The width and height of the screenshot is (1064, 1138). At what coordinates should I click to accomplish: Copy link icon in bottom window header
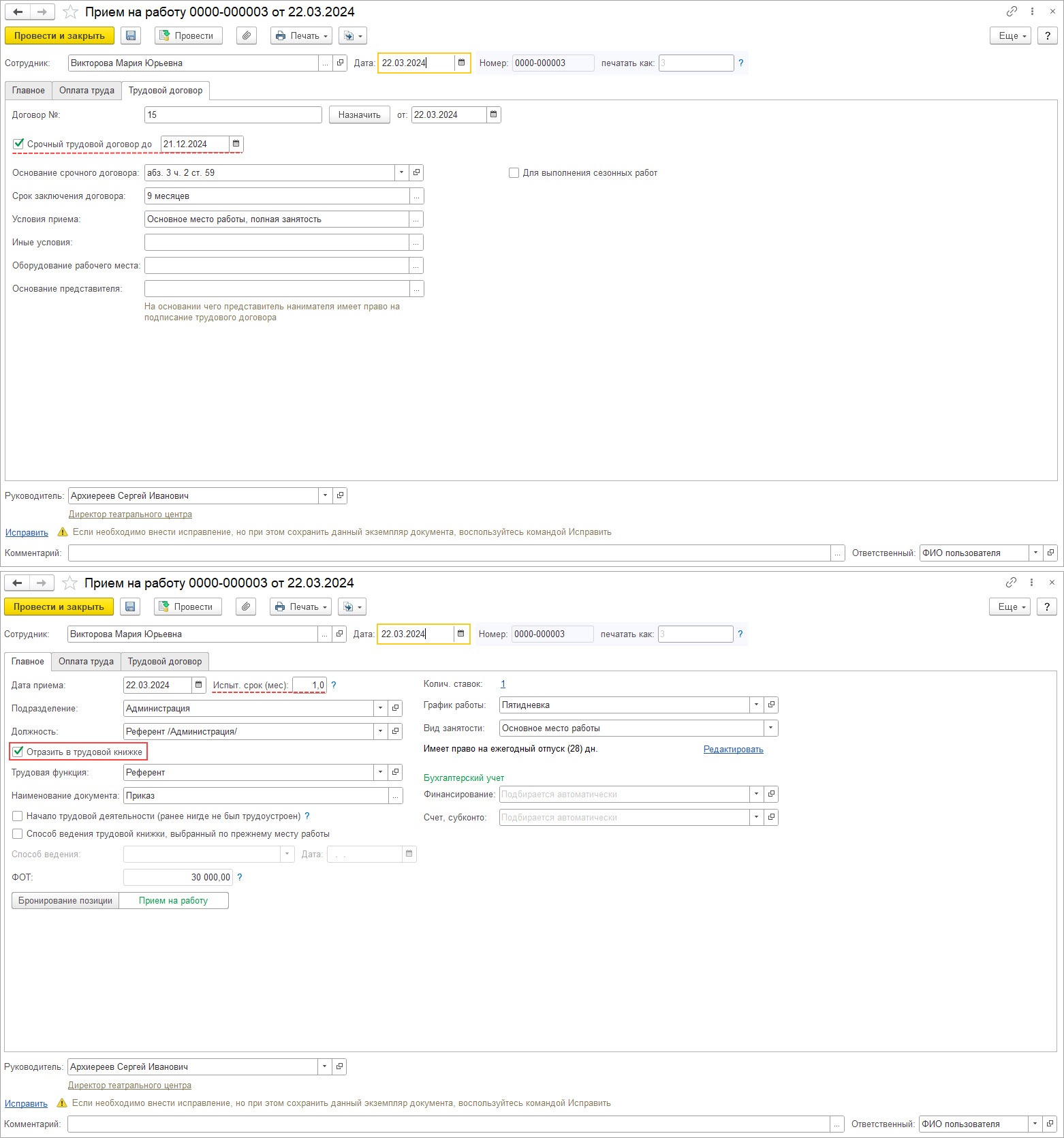[x=1011, y=583]
